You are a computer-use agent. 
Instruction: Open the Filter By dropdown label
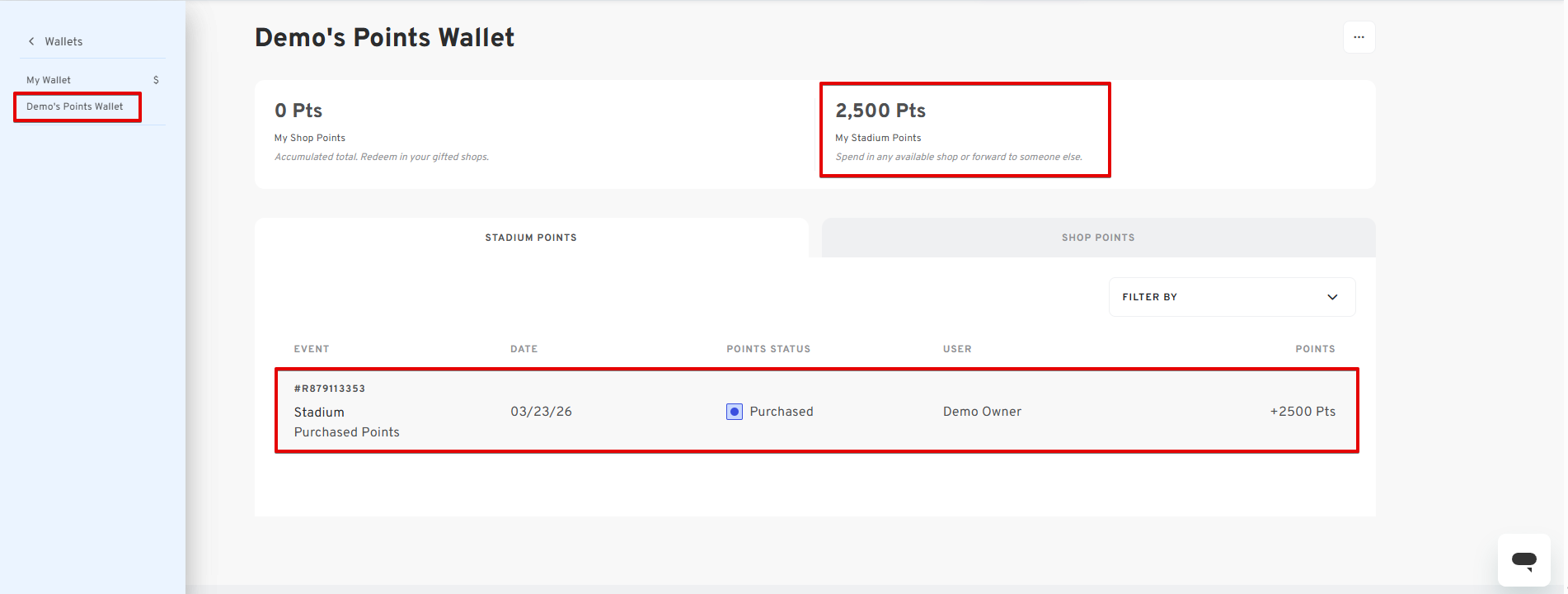(x=1149, y=297)
